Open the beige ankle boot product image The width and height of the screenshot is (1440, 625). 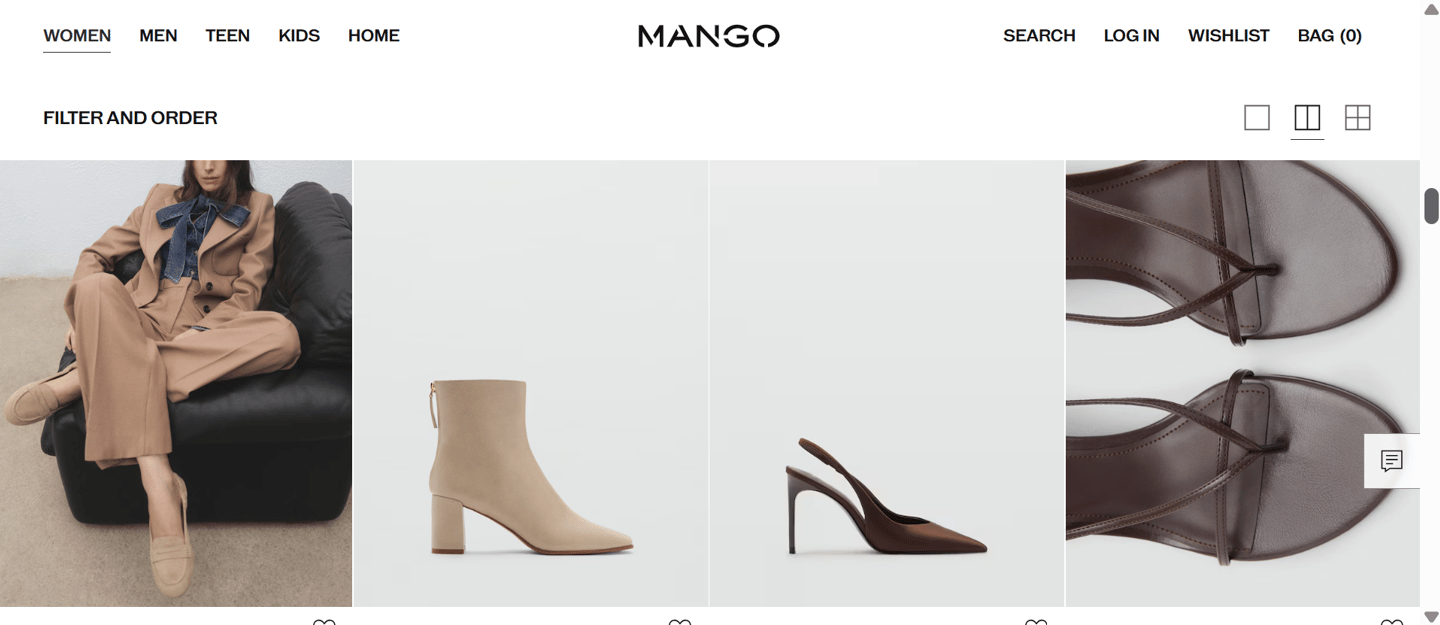click(x=531, y=383)
